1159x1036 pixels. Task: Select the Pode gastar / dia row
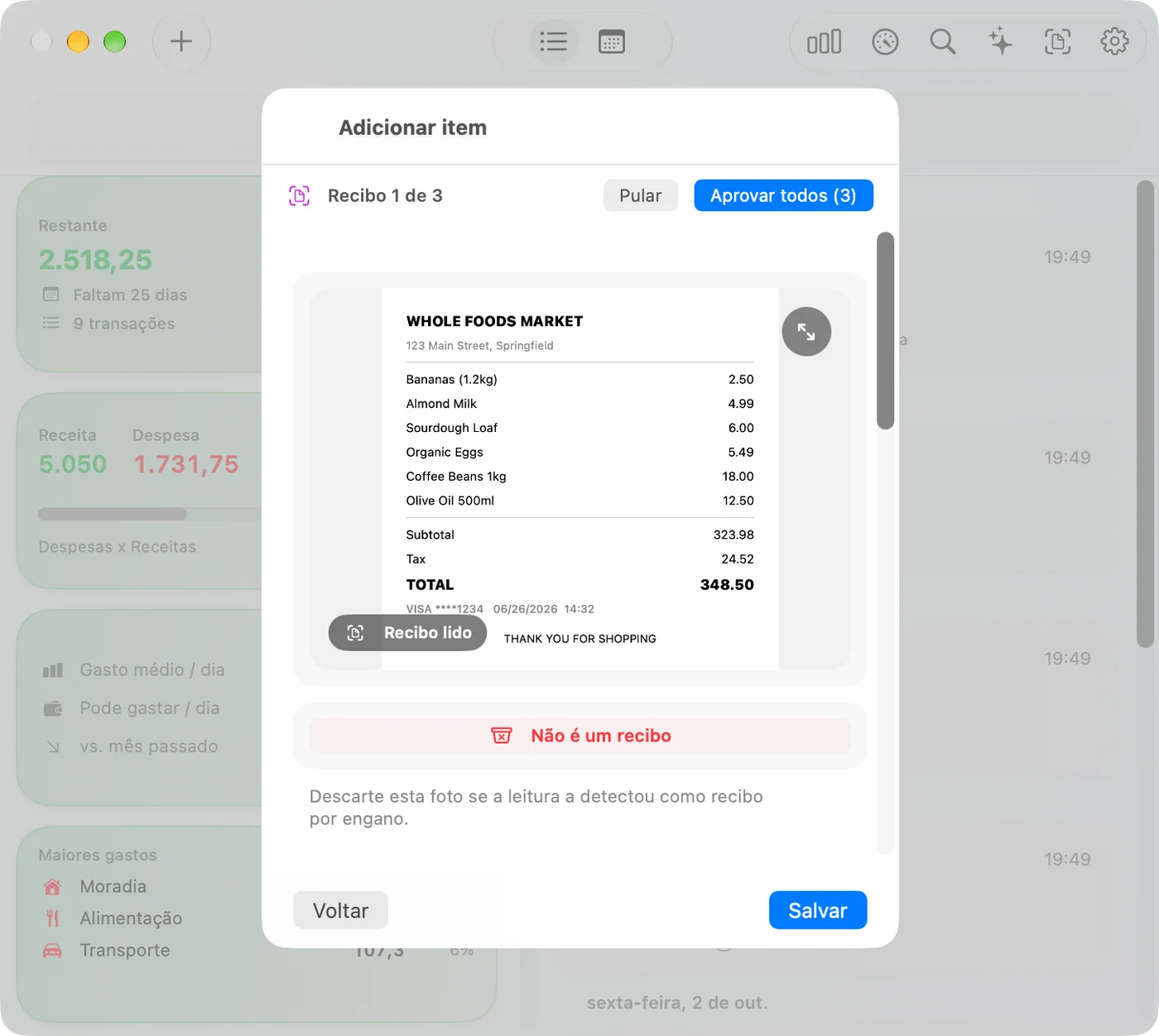(132, 708)
